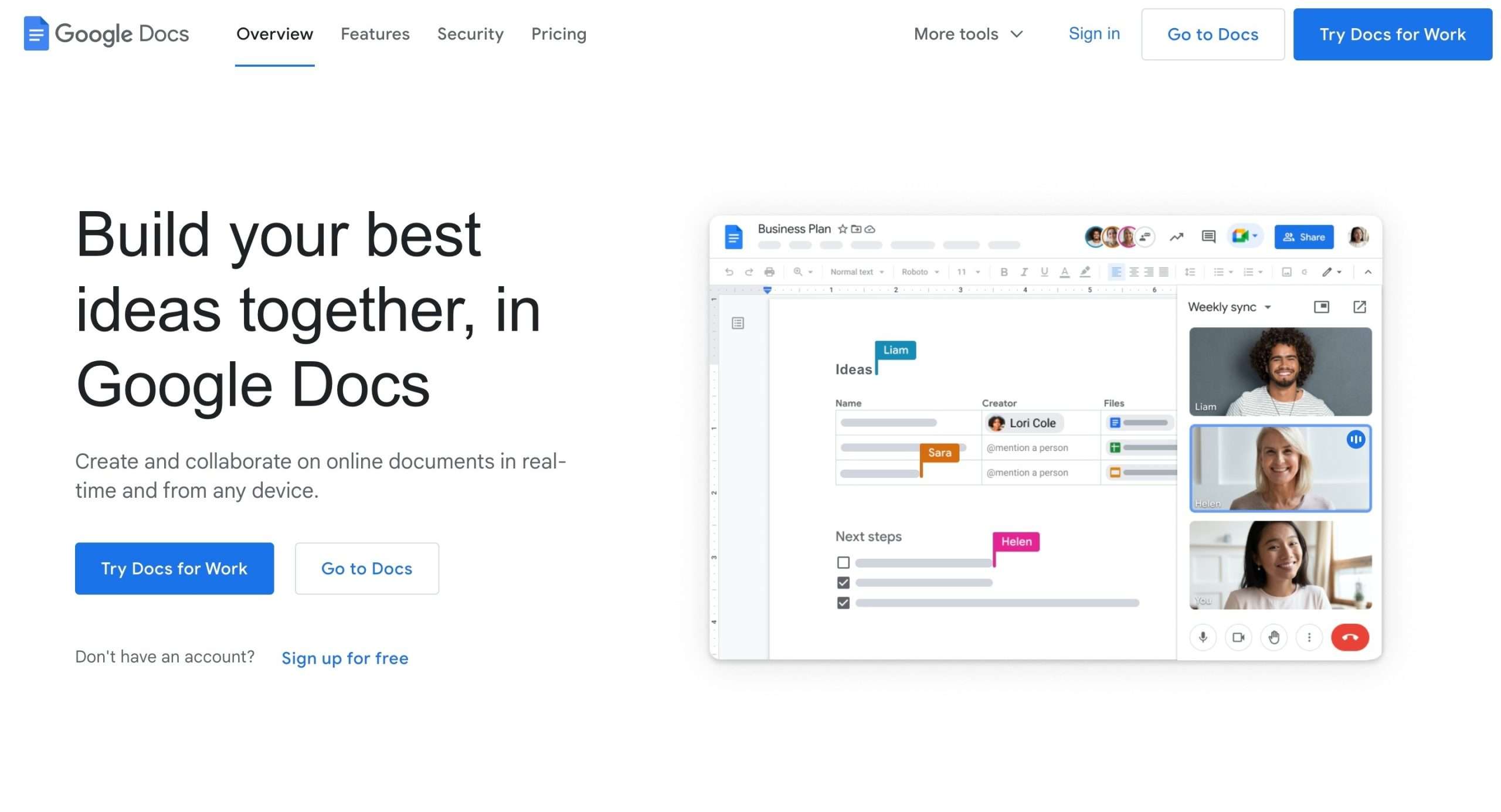Viewport: 1501px width, 812px height.
Task: Collapse the toolbar with the up chevron
Action: tap(1367, 272)
